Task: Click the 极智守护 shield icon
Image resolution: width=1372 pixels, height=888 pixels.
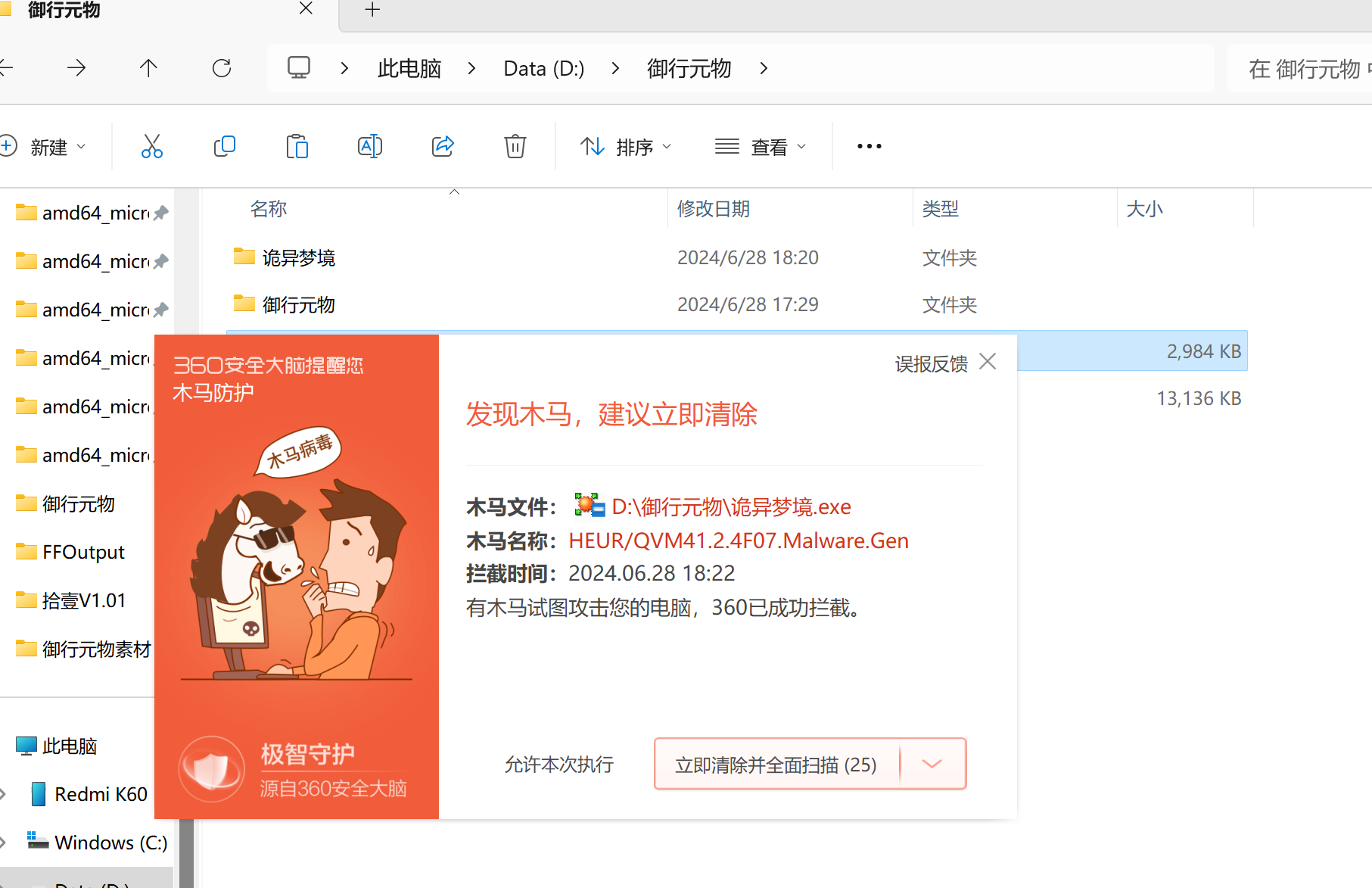Action: [212, 769]
